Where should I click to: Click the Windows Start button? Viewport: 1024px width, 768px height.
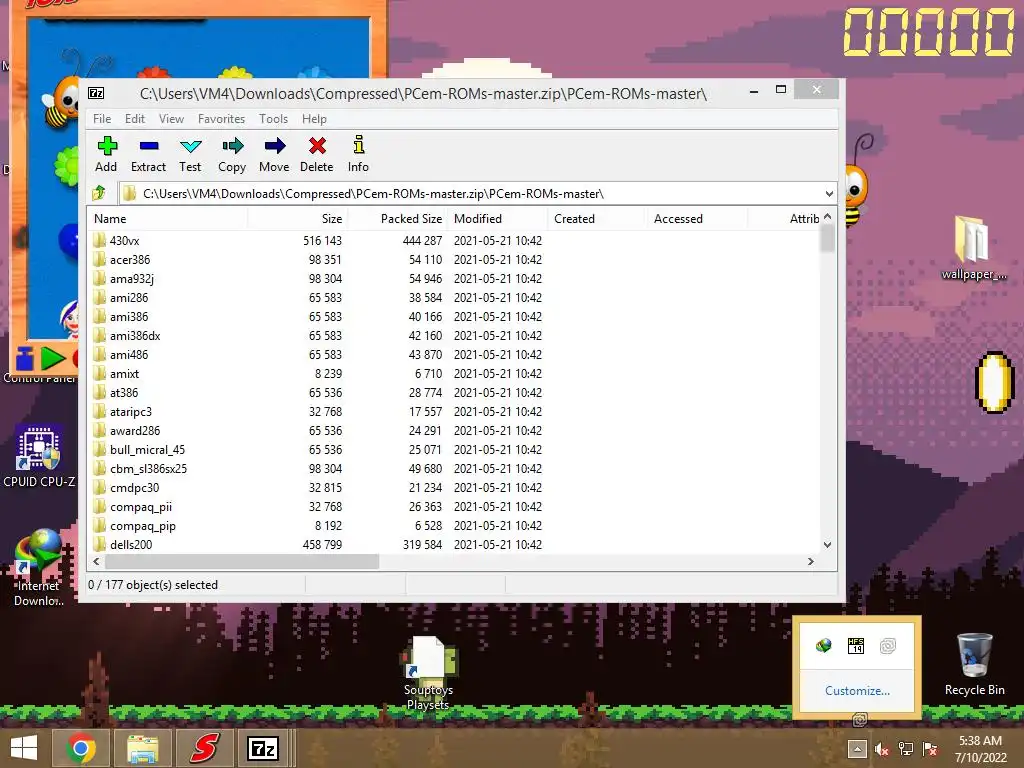click(24, 748)
